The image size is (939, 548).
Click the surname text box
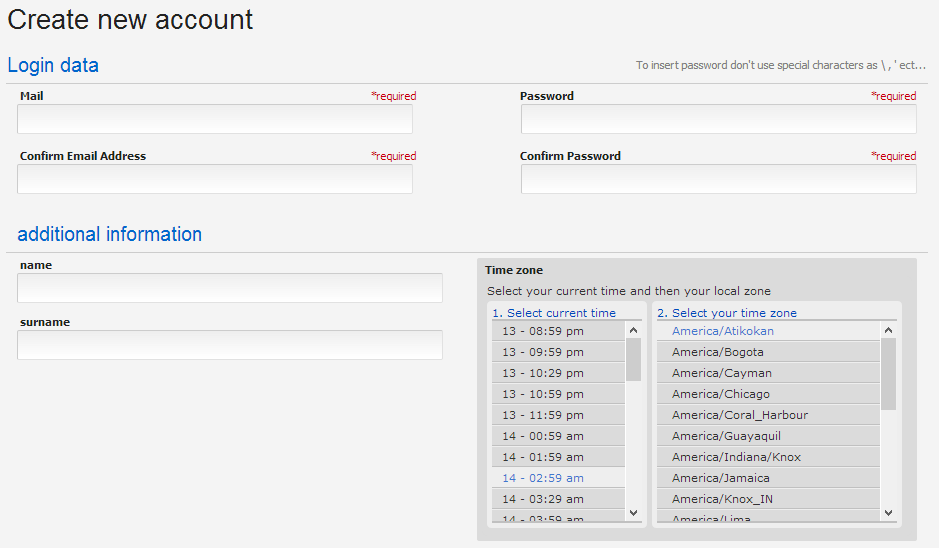point(230,345)
